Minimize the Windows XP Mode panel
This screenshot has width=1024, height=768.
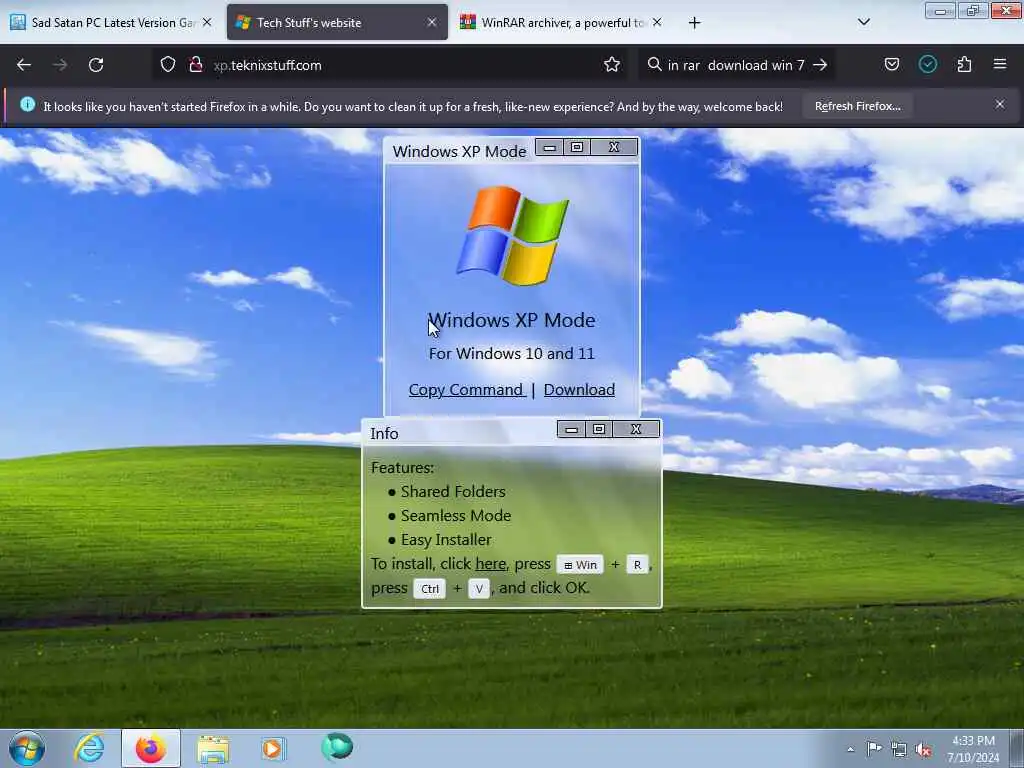pyautogui.click(x=549, y=148)
